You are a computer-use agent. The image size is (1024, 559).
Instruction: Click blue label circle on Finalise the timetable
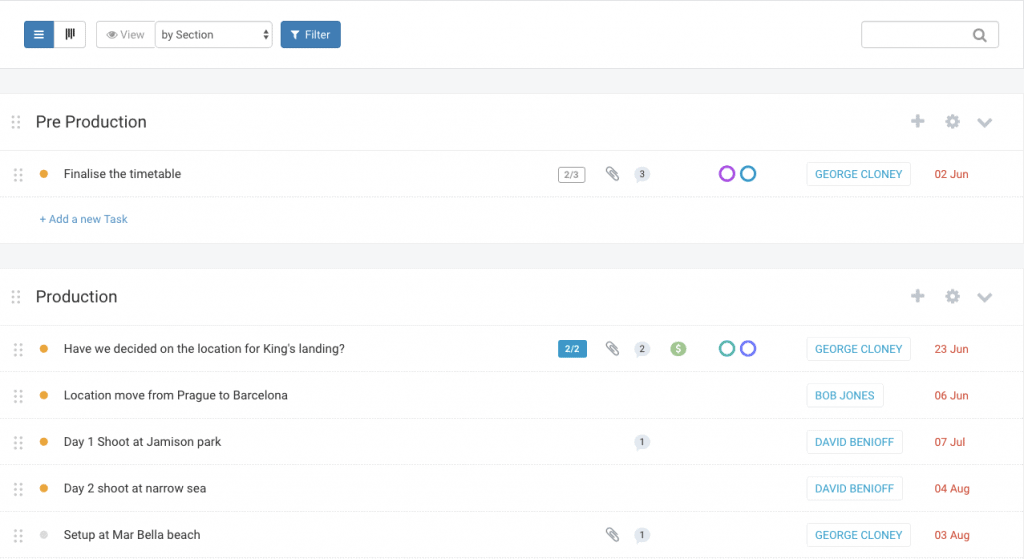tap(748, 174)
